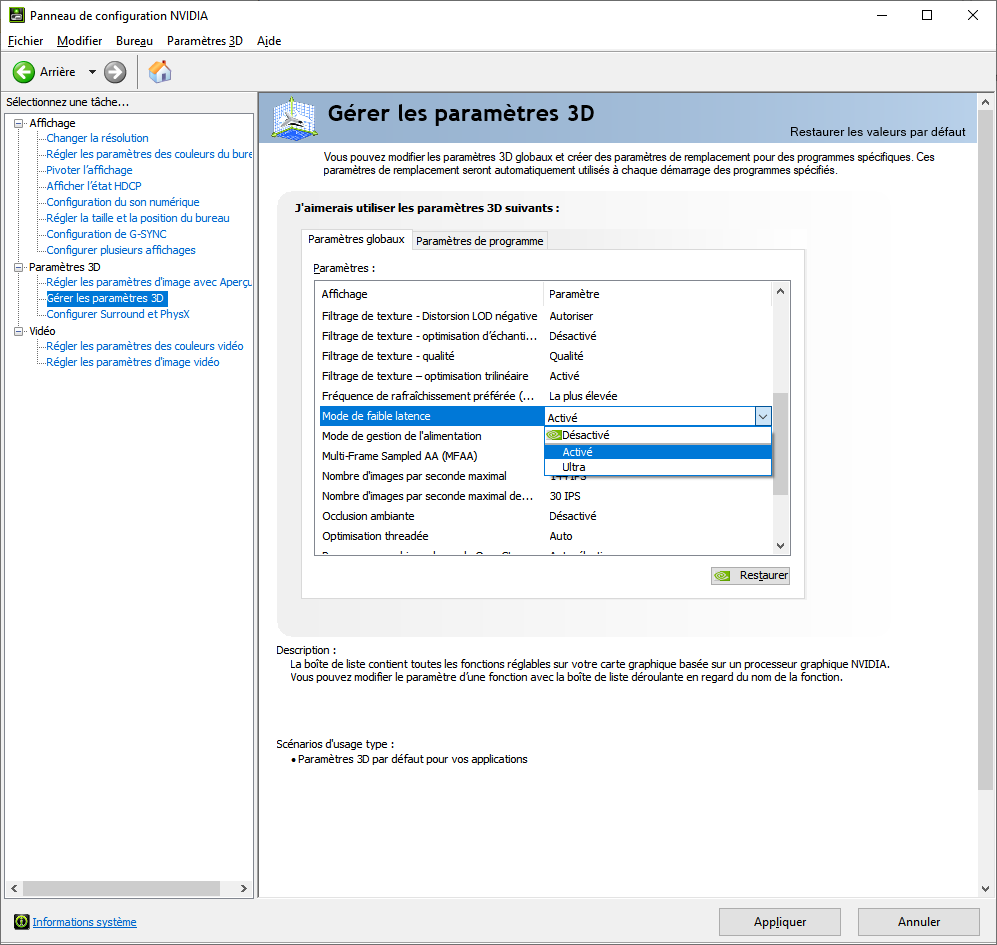This screenshot has width=997, height=945.
Task: Choose Activé in latency dropdown list
Action: click(x=657, y=452)
